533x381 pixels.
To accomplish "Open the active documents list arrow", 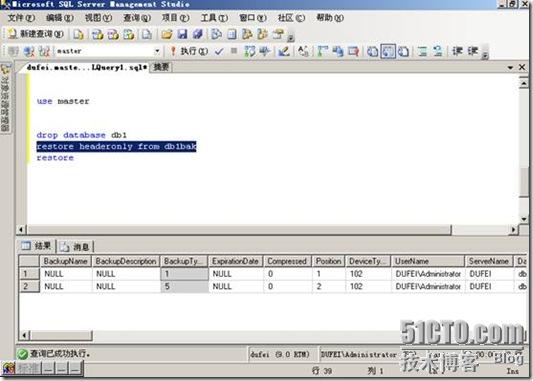I will tap(510, 68).
